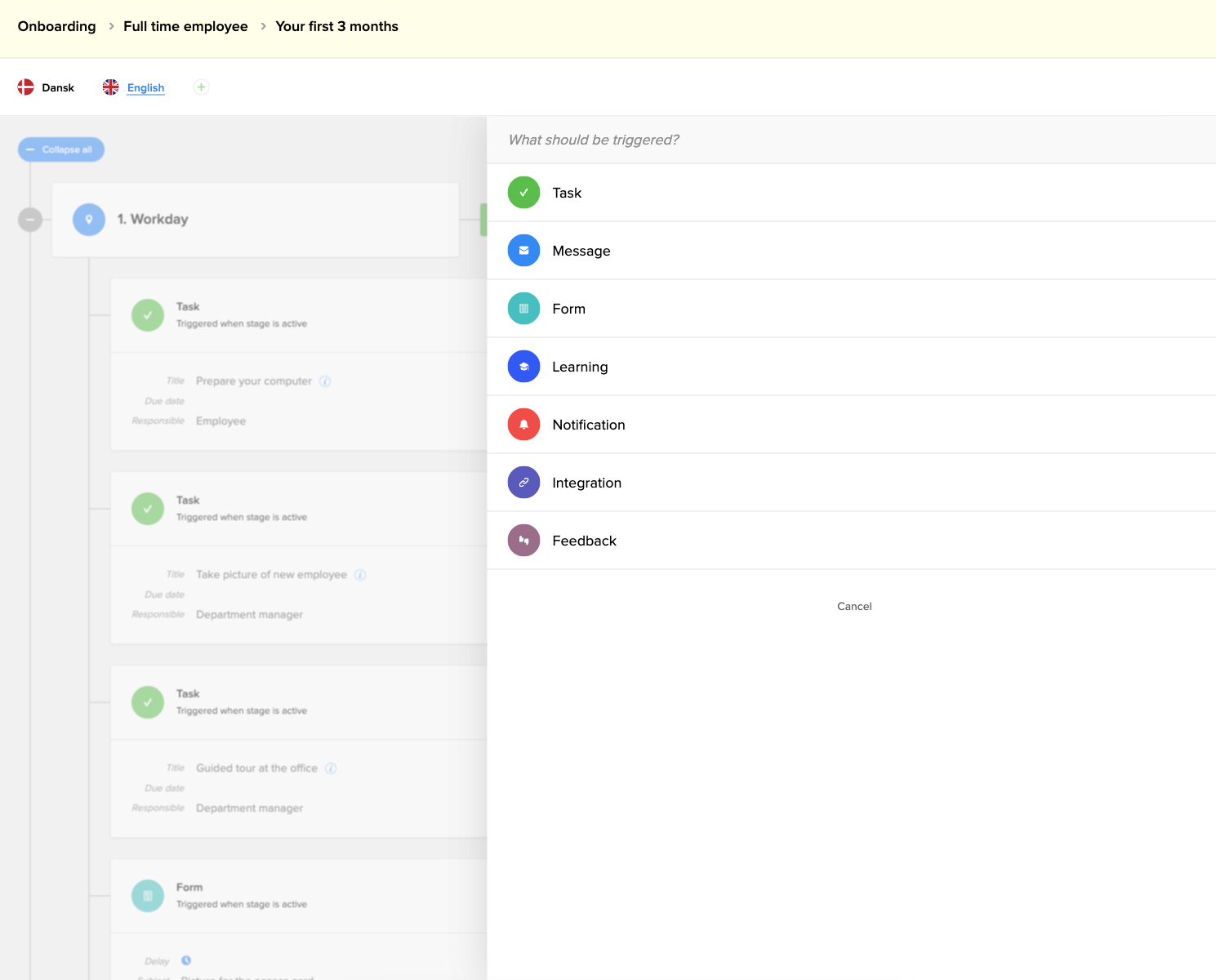Screen dimensions: 1216x980
Task: Go to Onboarding in the breadcrumb
Action: (57, 26)
